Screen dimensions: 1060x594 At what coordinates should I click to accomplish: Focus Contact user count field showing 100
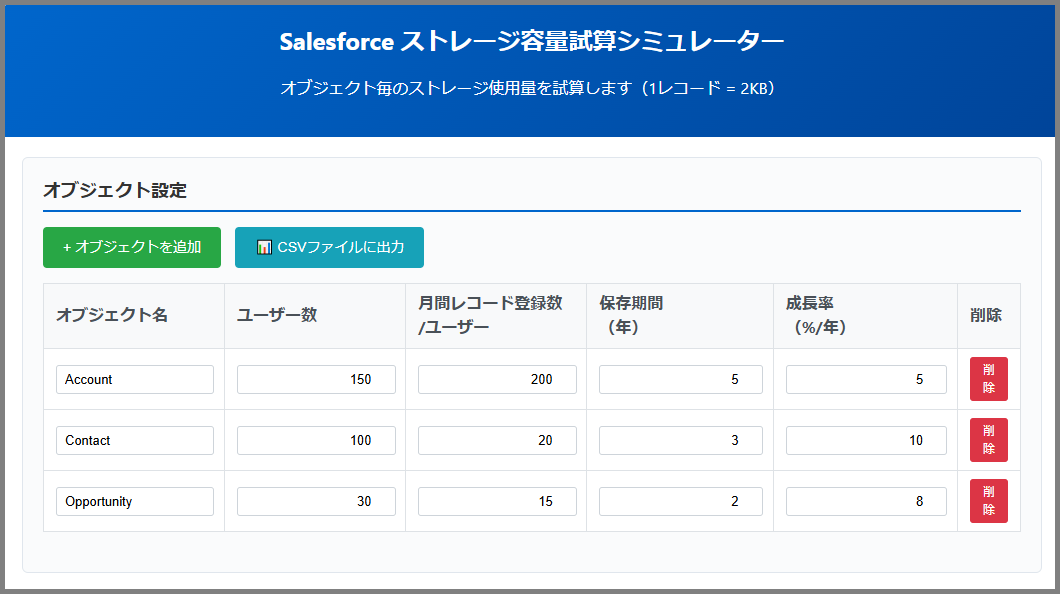[x=316, y=440]
